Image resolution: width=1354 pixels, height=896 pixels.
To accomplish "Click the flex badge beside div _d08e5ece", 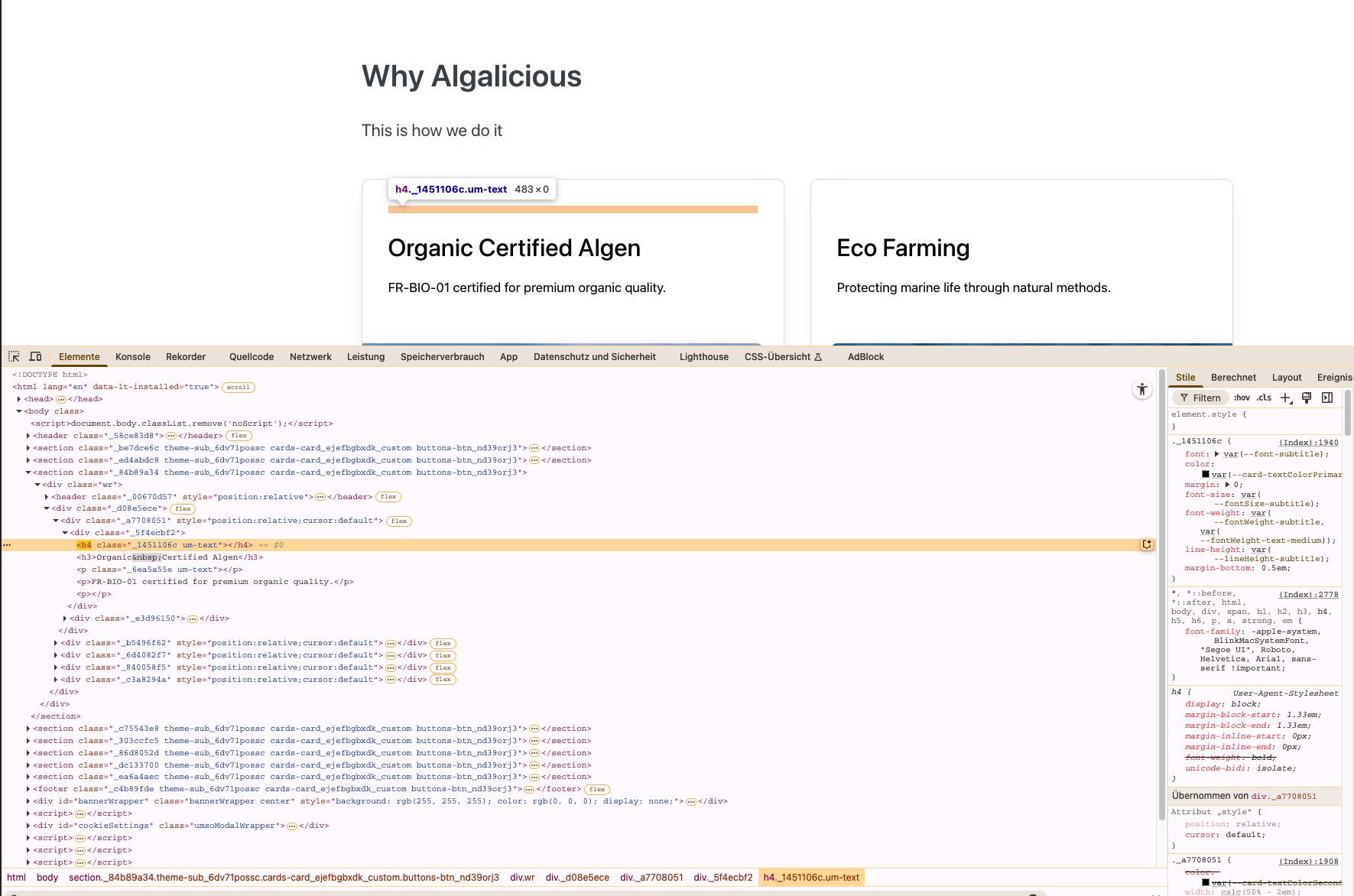I will 183,509.
